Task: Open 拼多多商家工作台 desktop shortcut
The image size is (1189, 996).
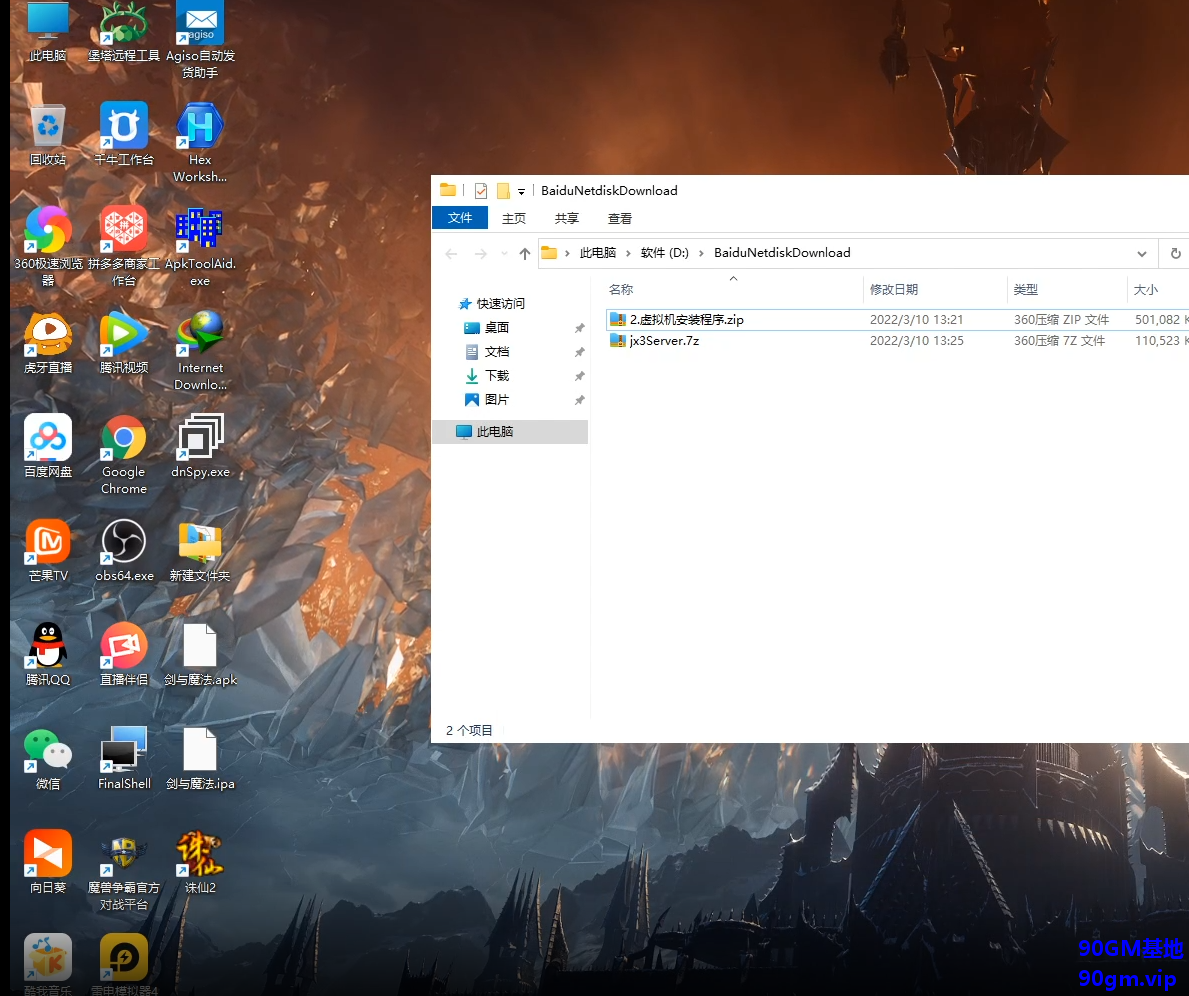Action: [124, 247]
